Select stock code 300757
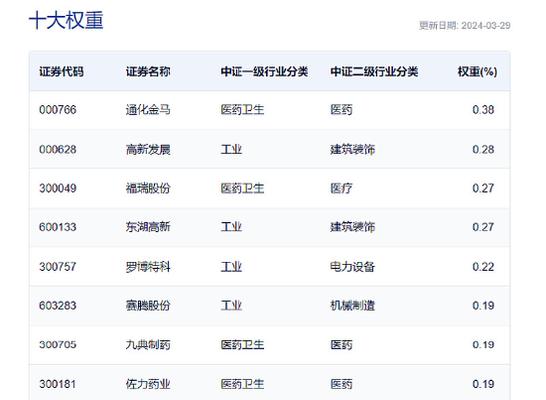This screenshot has height=400, width=546. click(x=58, y=267)
